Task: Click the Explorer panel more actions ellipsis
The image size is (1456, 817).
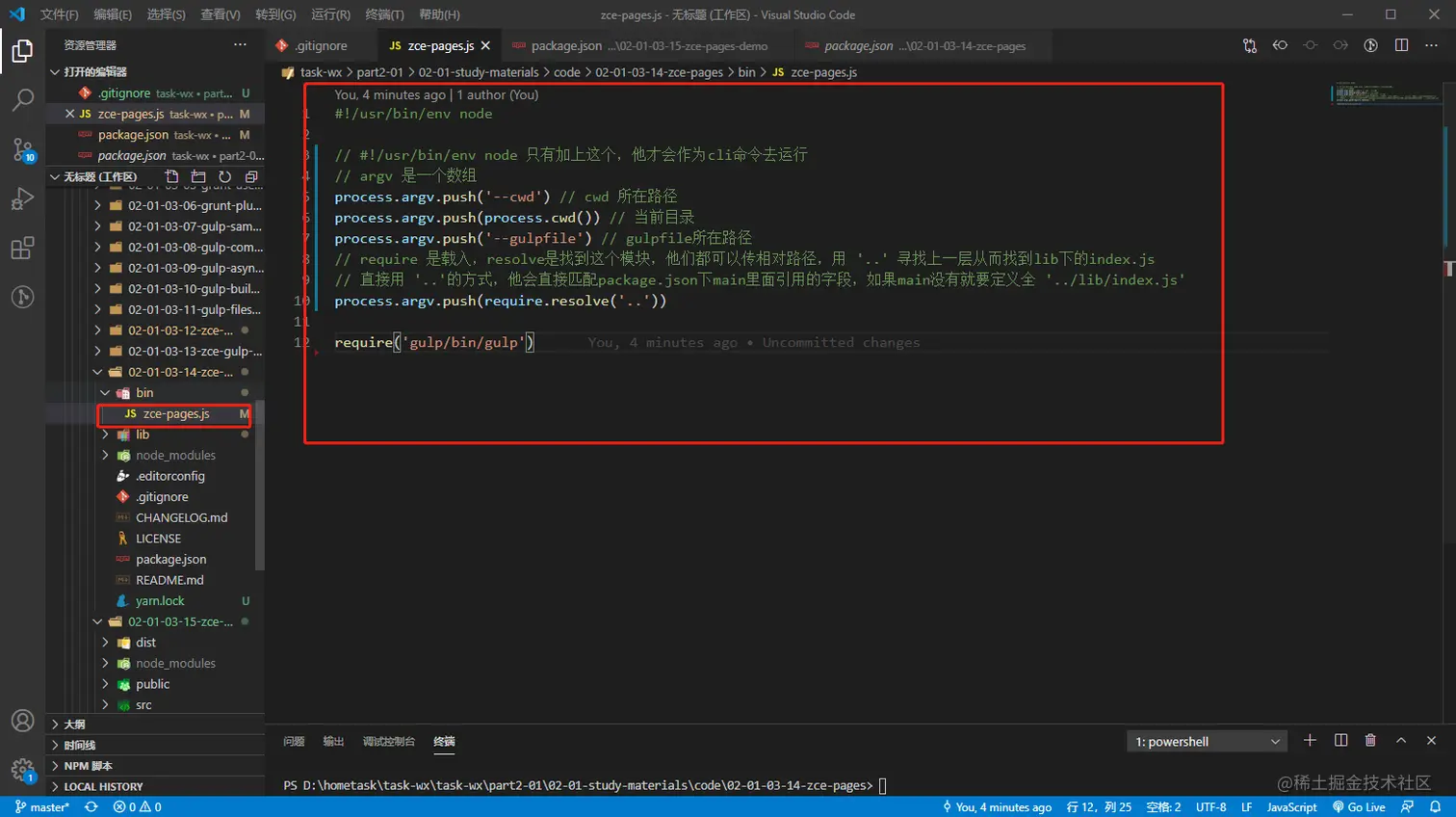Action: (240, 45)
